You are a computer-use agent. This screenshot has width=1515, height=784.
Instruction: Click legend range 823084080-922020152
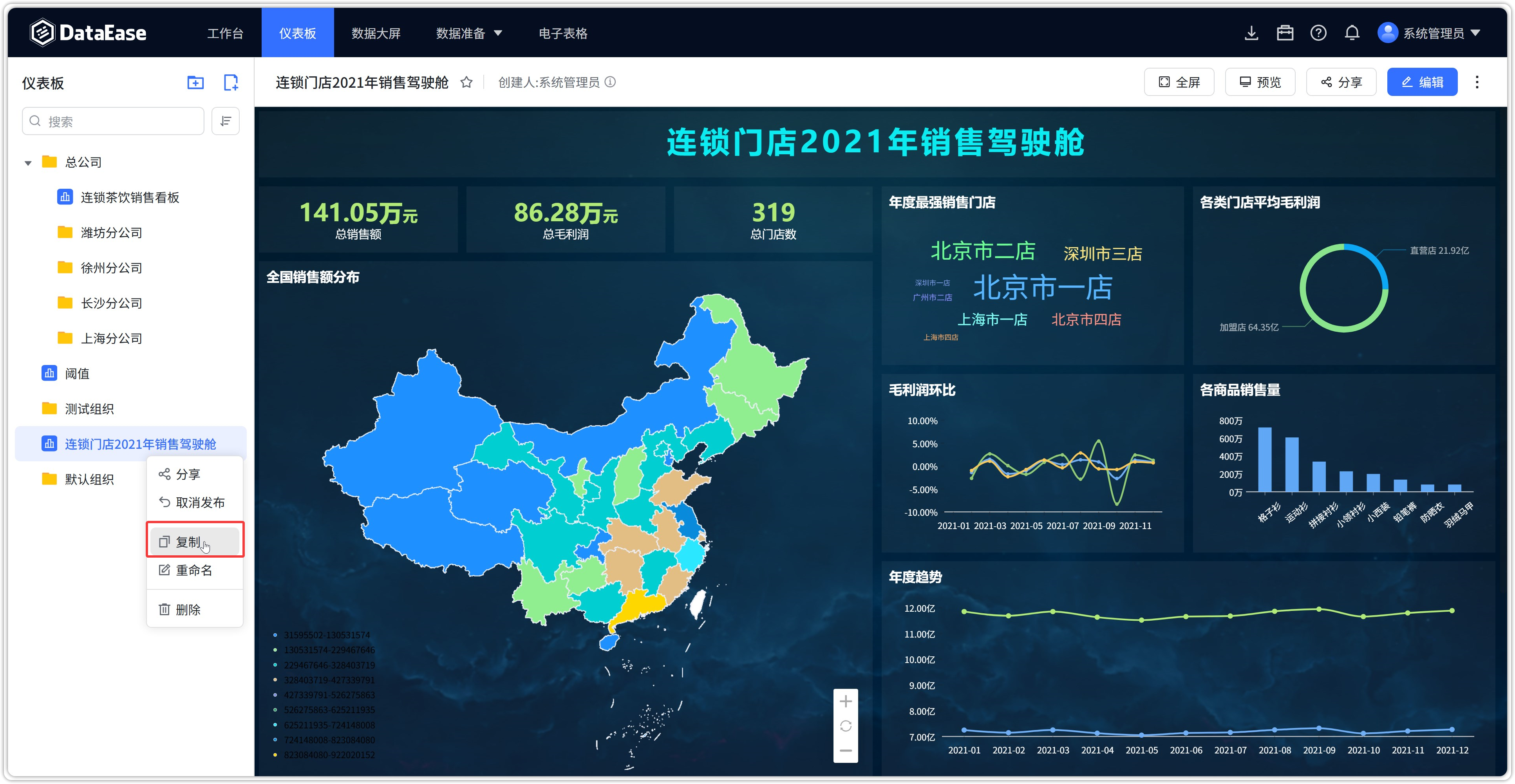(x=324, y=755)
